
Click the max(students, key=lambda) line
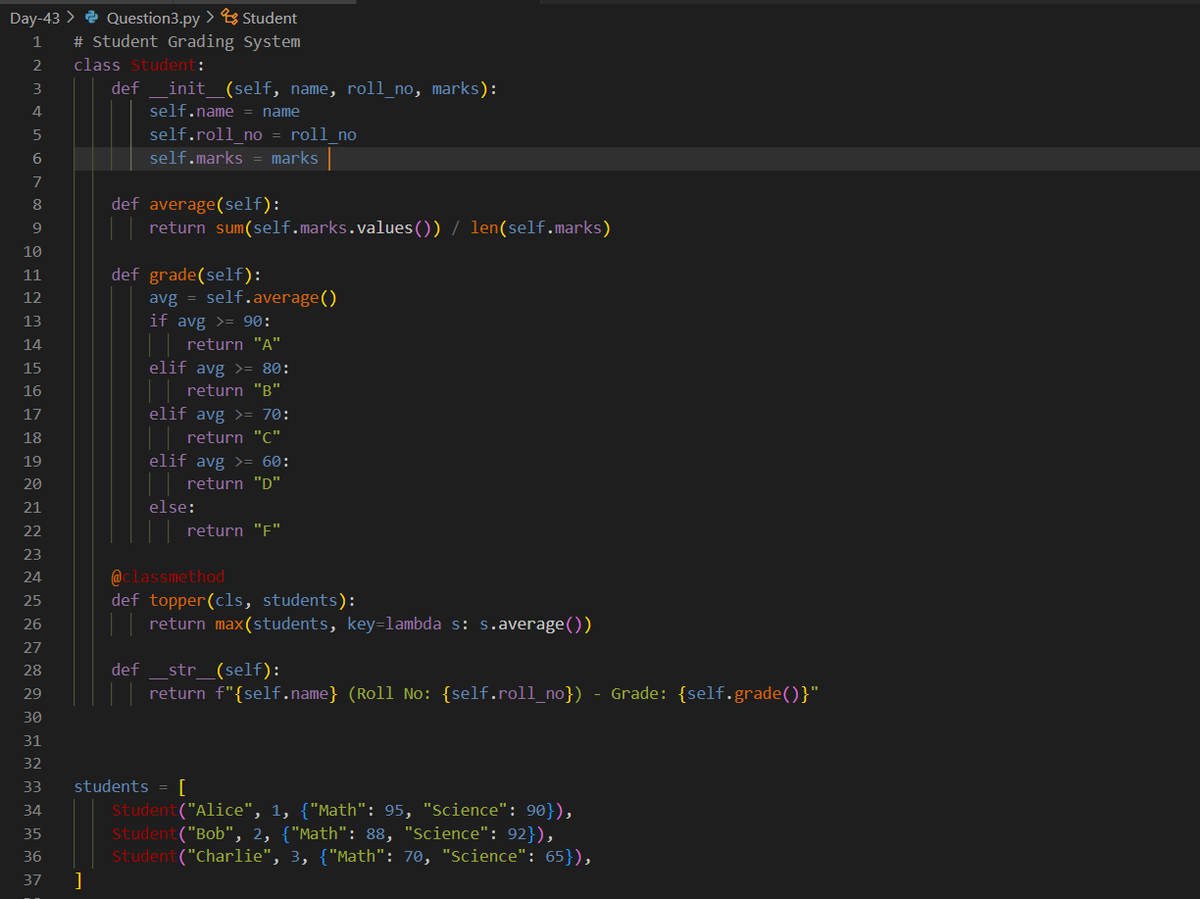(370, 624)
